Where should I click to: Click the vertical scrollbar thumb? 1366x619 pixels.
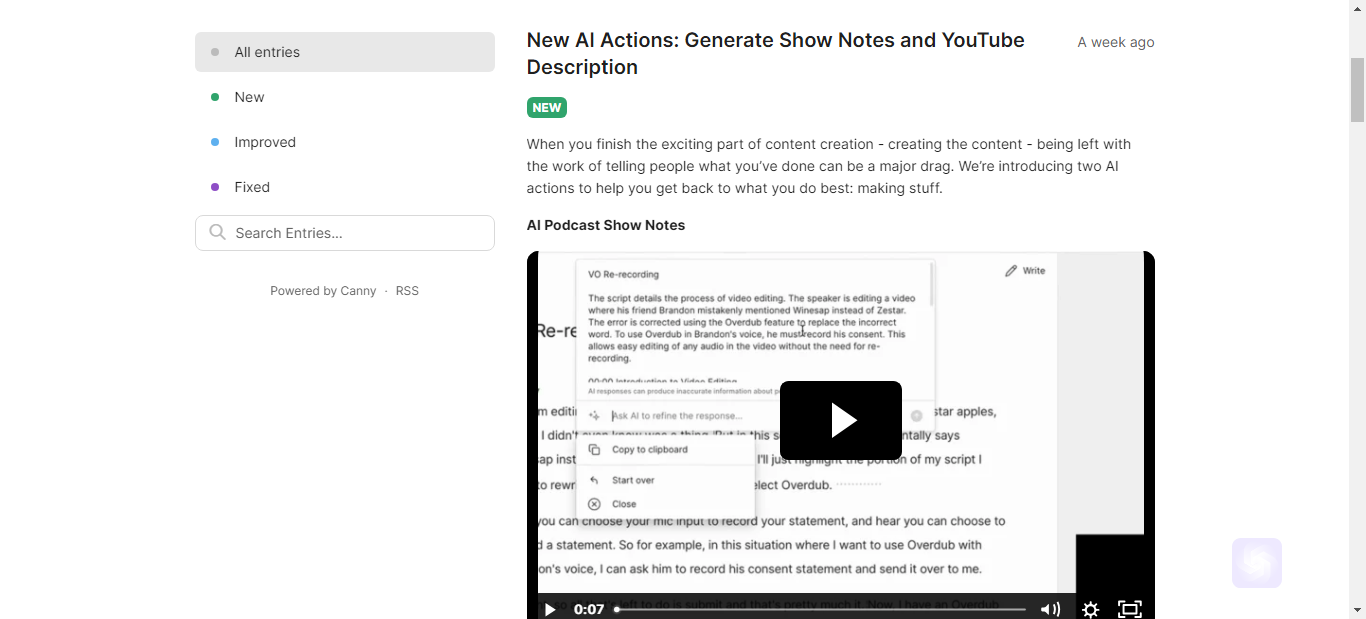(x=1357, y=90)
